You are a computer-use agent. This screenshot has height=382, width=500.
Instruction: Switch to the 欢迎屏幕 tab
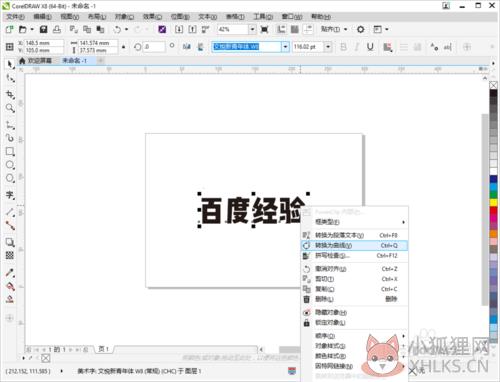point(36,61)
